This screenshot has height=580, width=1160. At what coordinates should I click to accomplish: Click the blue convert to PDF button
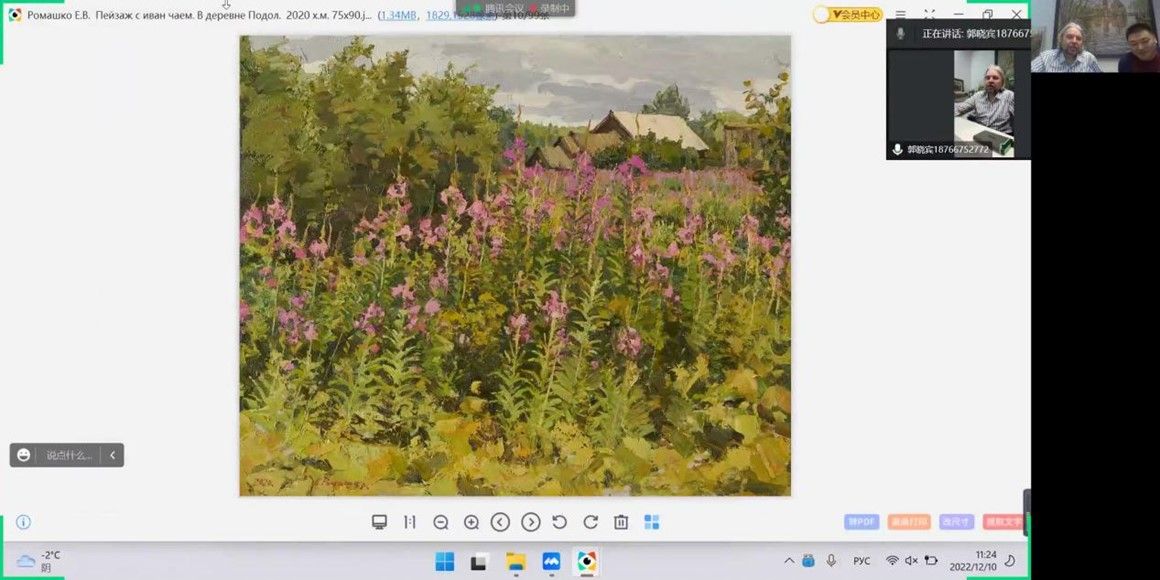click(x=862, y=522)
